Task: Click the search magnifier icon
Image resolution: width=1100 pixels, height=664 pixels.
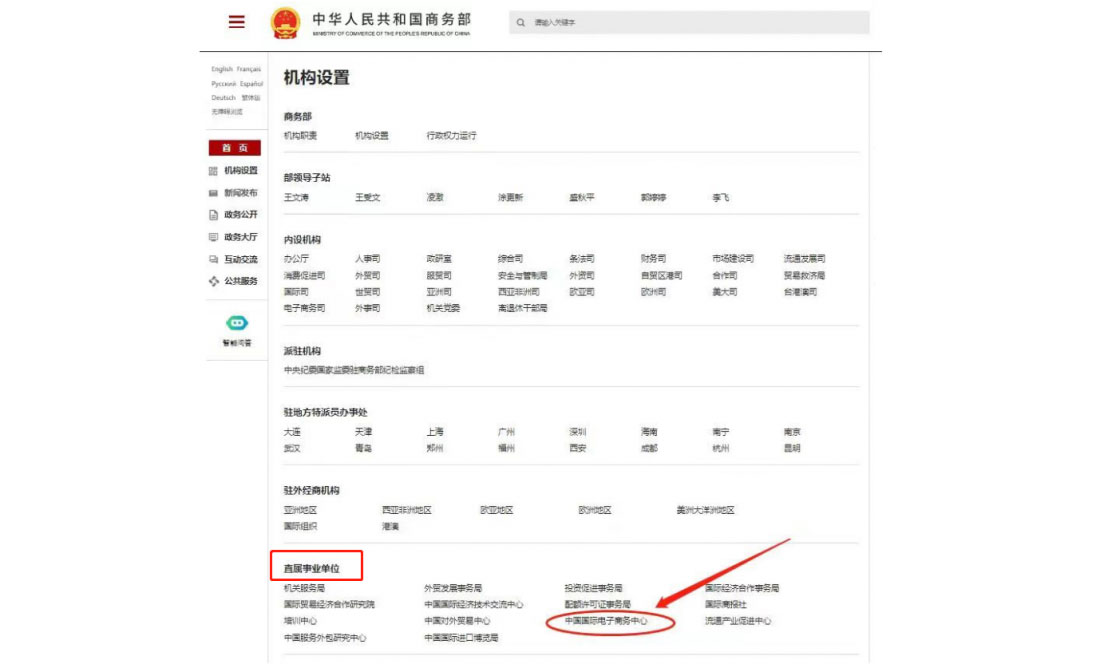Action: (x=521, y=22)
